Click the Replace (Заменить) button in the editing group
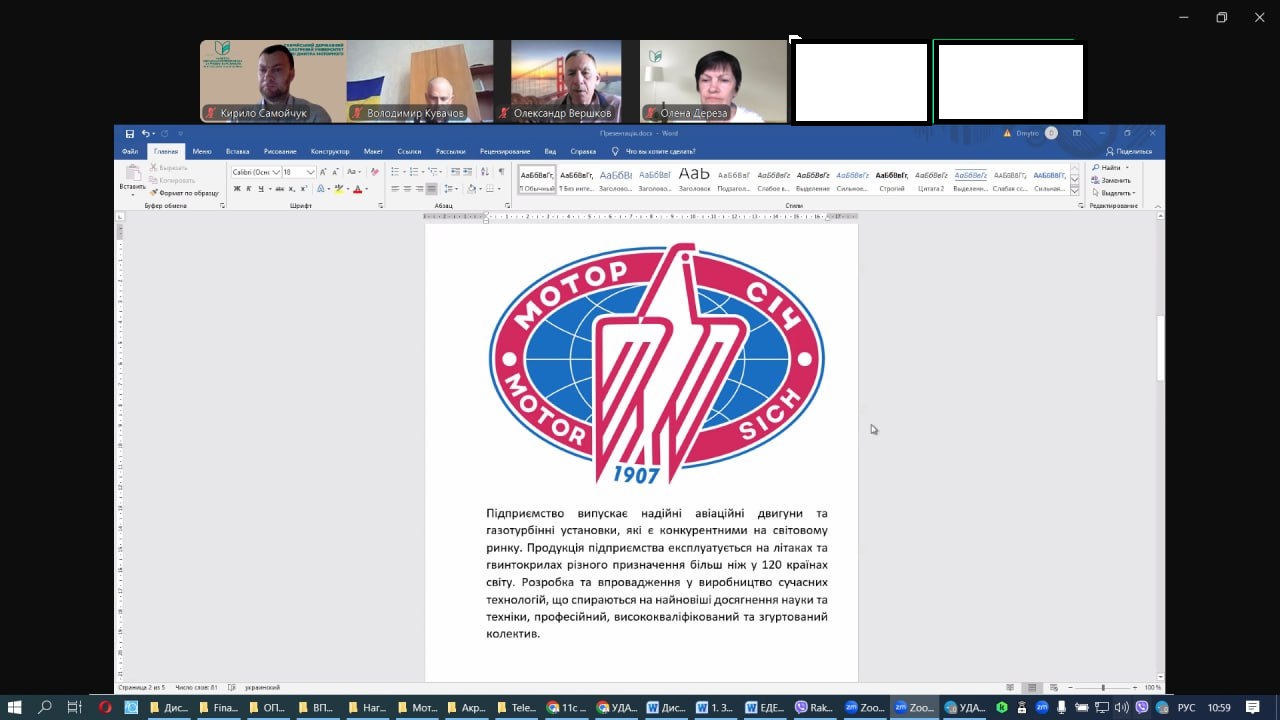 point(1115,180)
